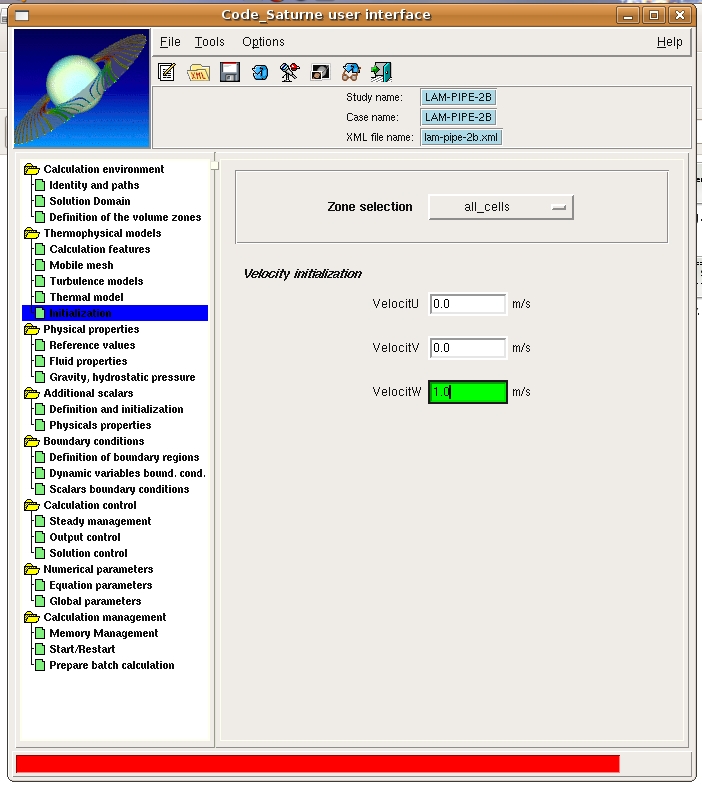The width and height of the screenshot is (702, 788).
Task: Click the lam-pipe-2b.xml file name field
Action: [x=461, y=137]
